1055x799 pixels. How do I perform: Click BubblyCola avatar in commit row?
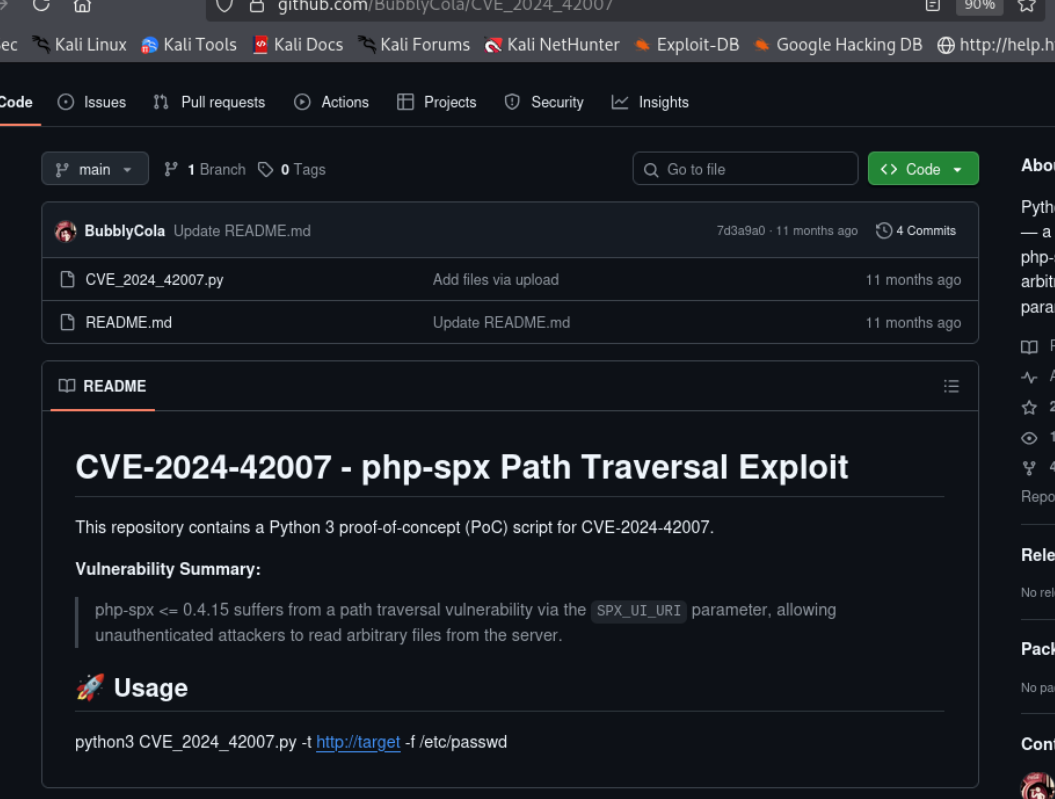tap(66, 231)
